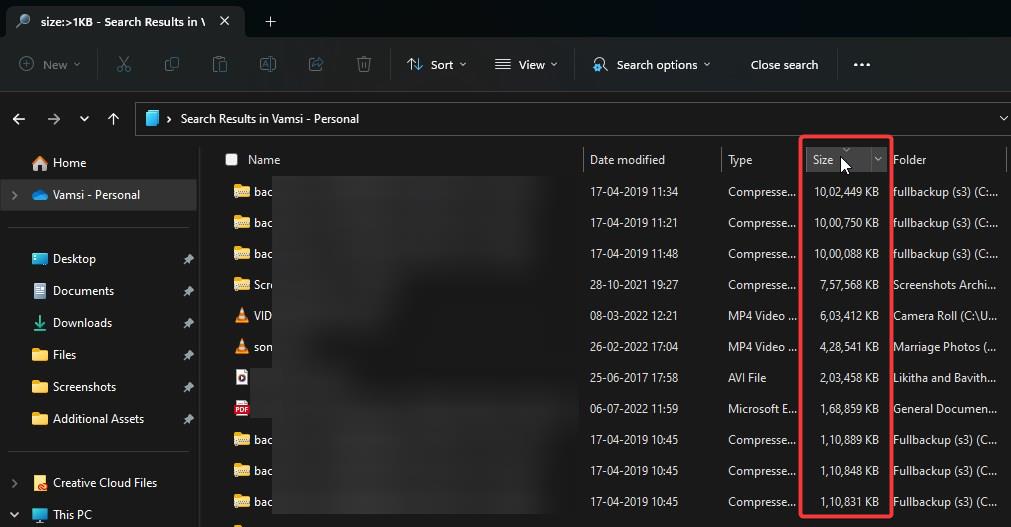
Task: Open a new tab with plus icon
Action: pyautogui.click(x=271, y=22)
